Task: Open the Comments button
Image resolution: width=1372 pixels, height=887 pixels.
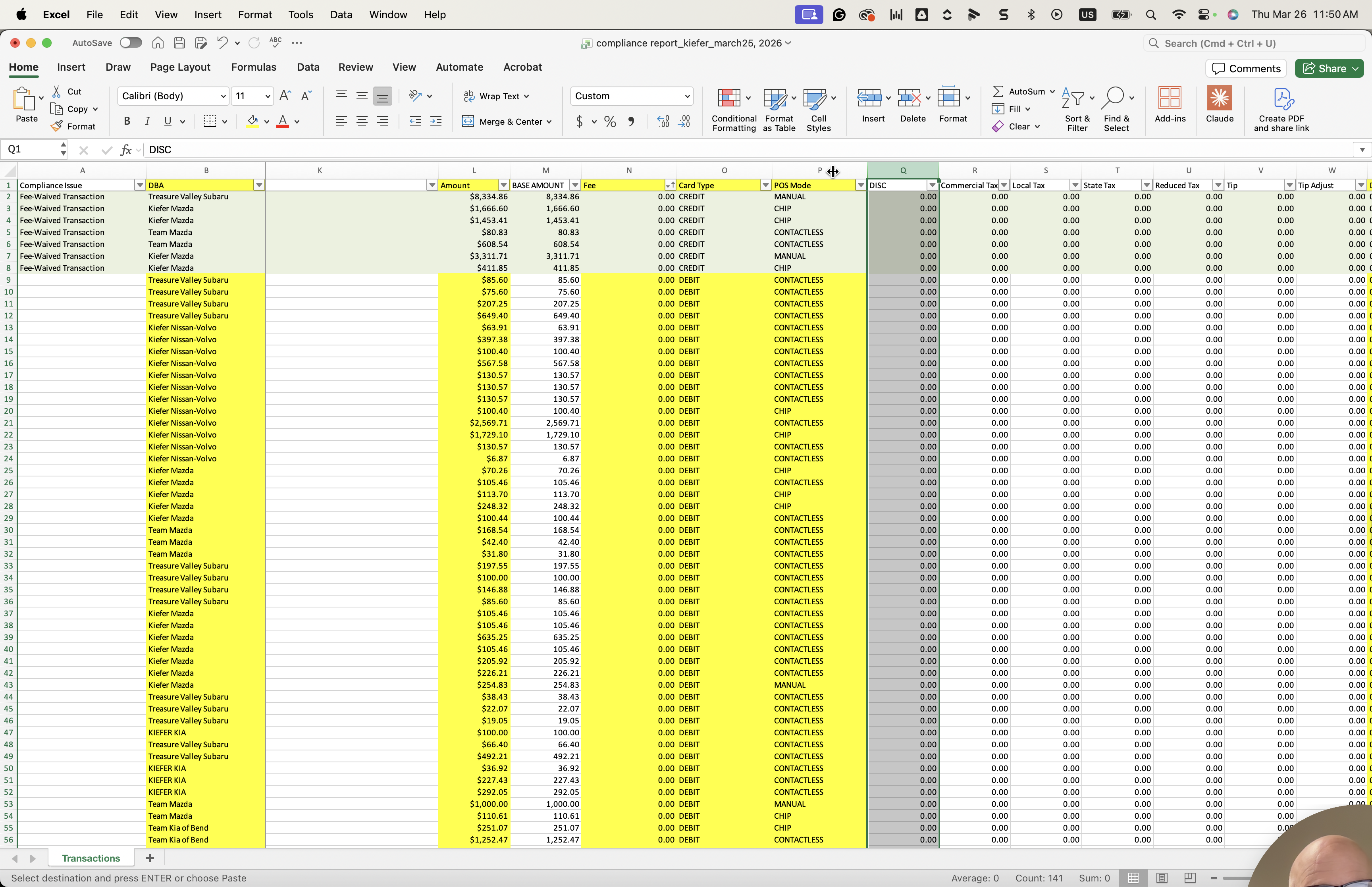Action: (1247, 68)
